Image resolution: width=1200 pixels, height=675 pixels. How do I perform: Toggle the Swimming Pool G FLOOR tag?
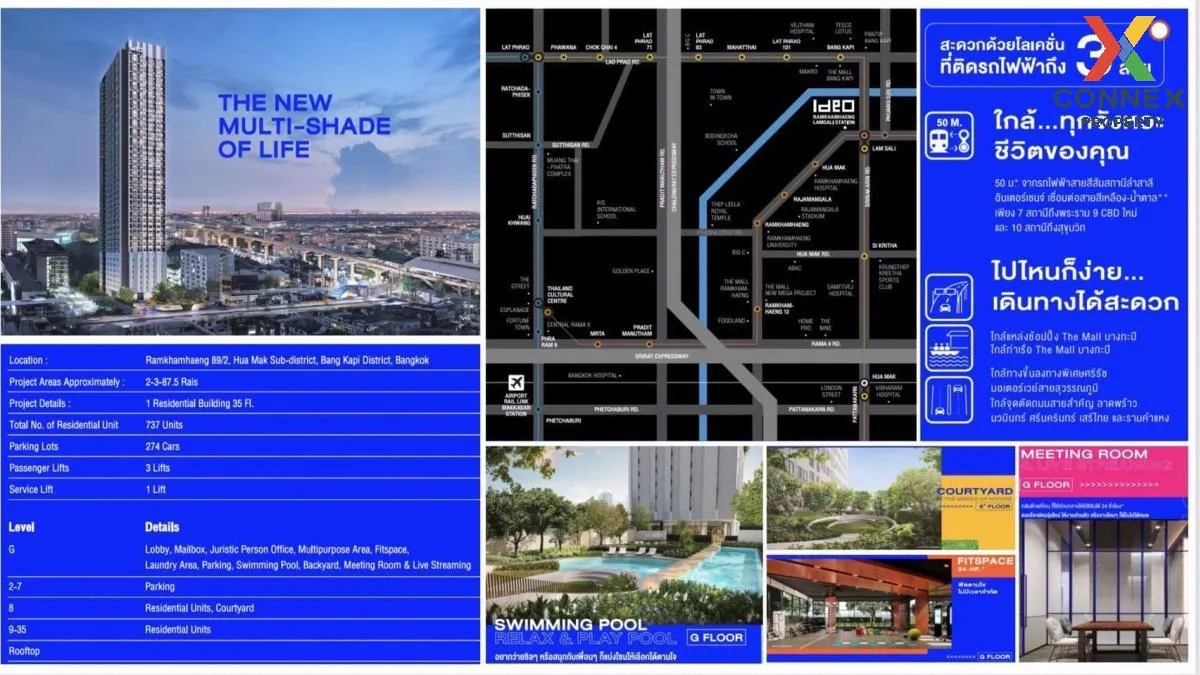(x=718, y=637)
